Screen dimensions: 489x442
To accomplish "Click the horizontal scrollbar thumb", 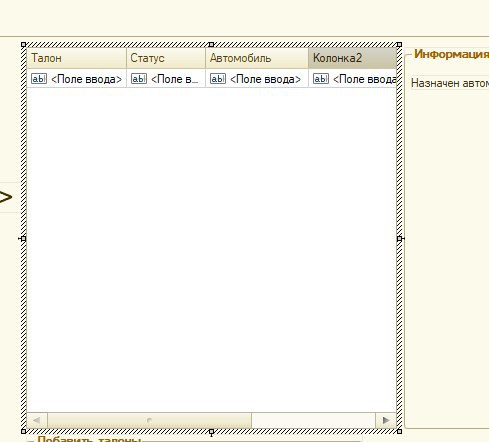I will pos(149,420).
